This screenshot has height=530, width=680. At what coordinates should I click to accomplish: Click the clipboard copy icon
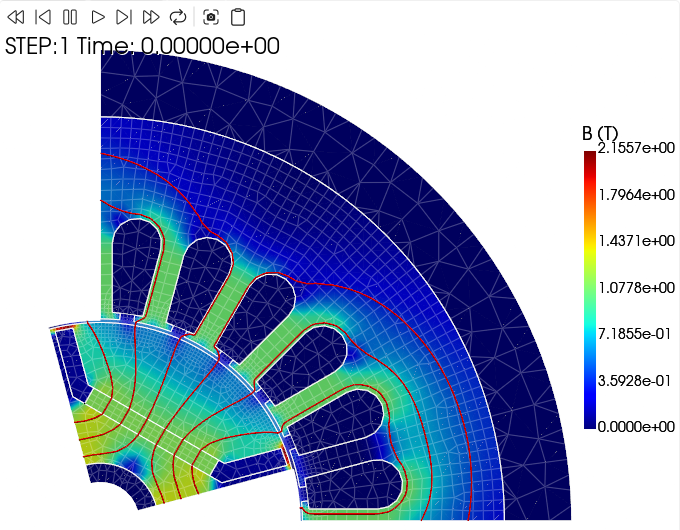coord(237,17)
